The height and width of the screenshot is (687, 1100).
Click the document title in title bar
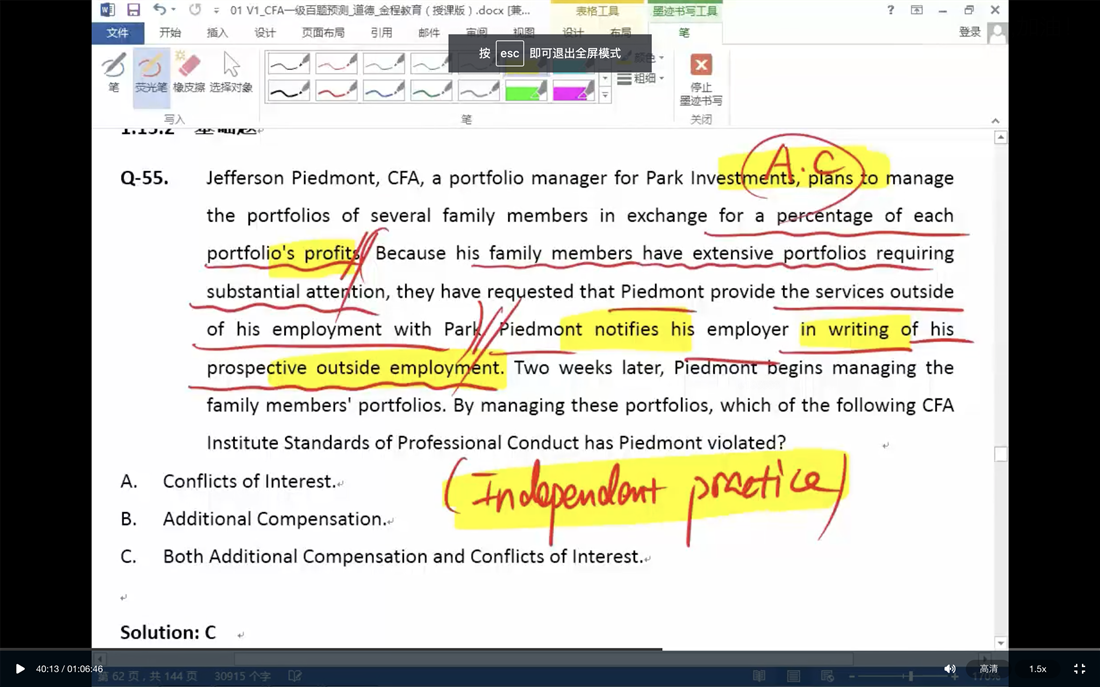380,11
